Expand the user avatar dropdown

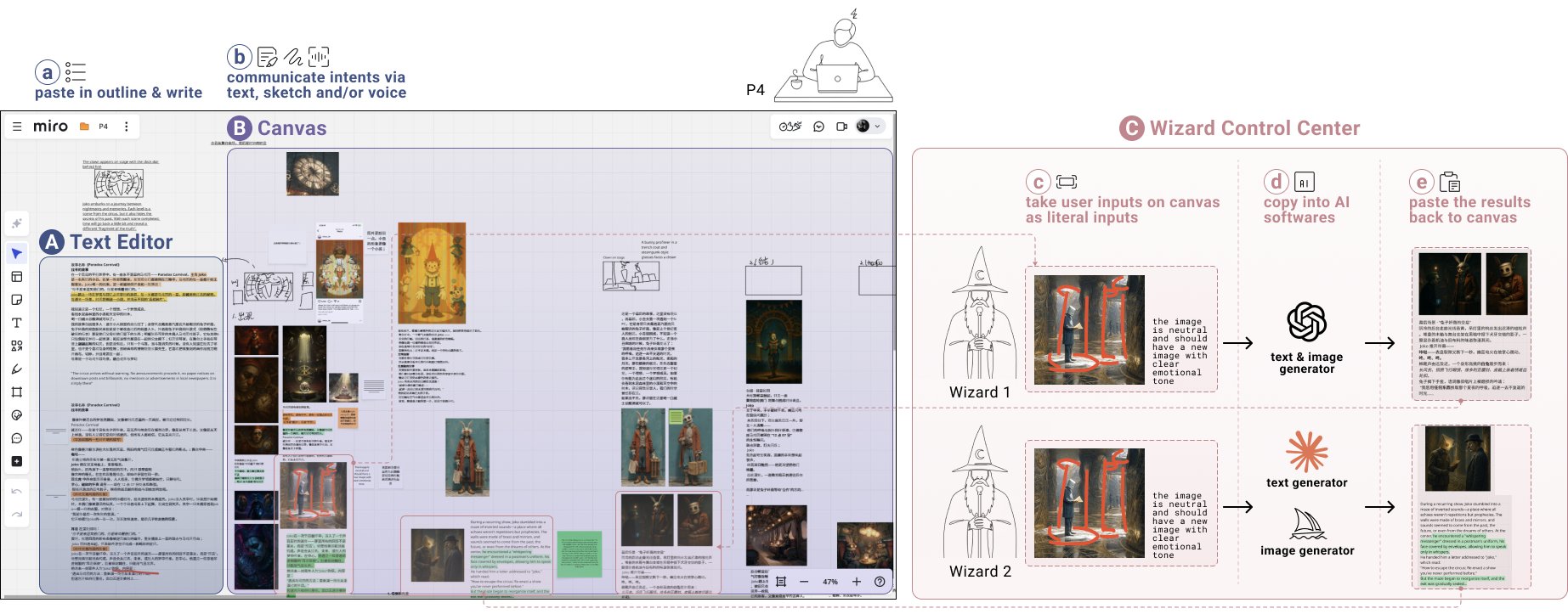pyautogui.click(x=877, y=127)
